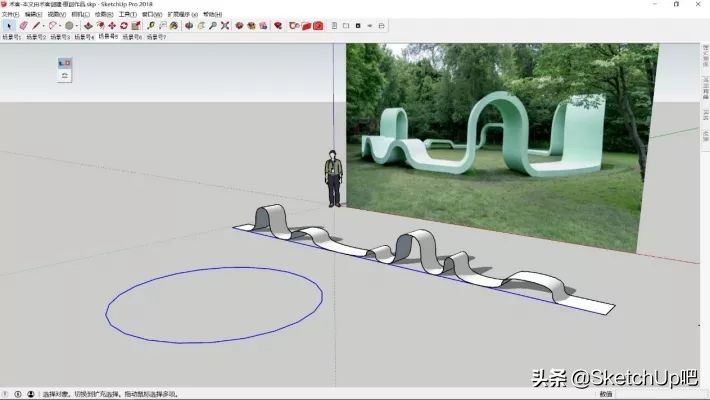Switch to scene tab 场景号1
This screenshot has height=400, width=710.
pyautogui.click(x=11, y=36)
